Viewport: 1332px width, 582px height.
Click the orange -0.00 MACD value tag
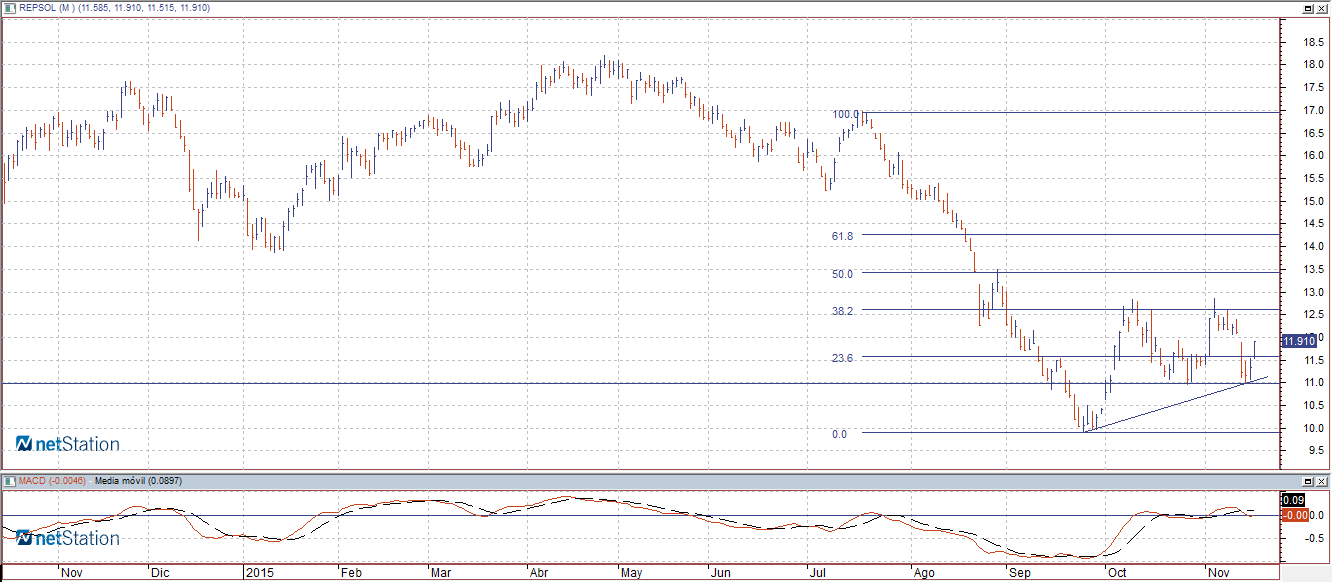coord(1295,514)
